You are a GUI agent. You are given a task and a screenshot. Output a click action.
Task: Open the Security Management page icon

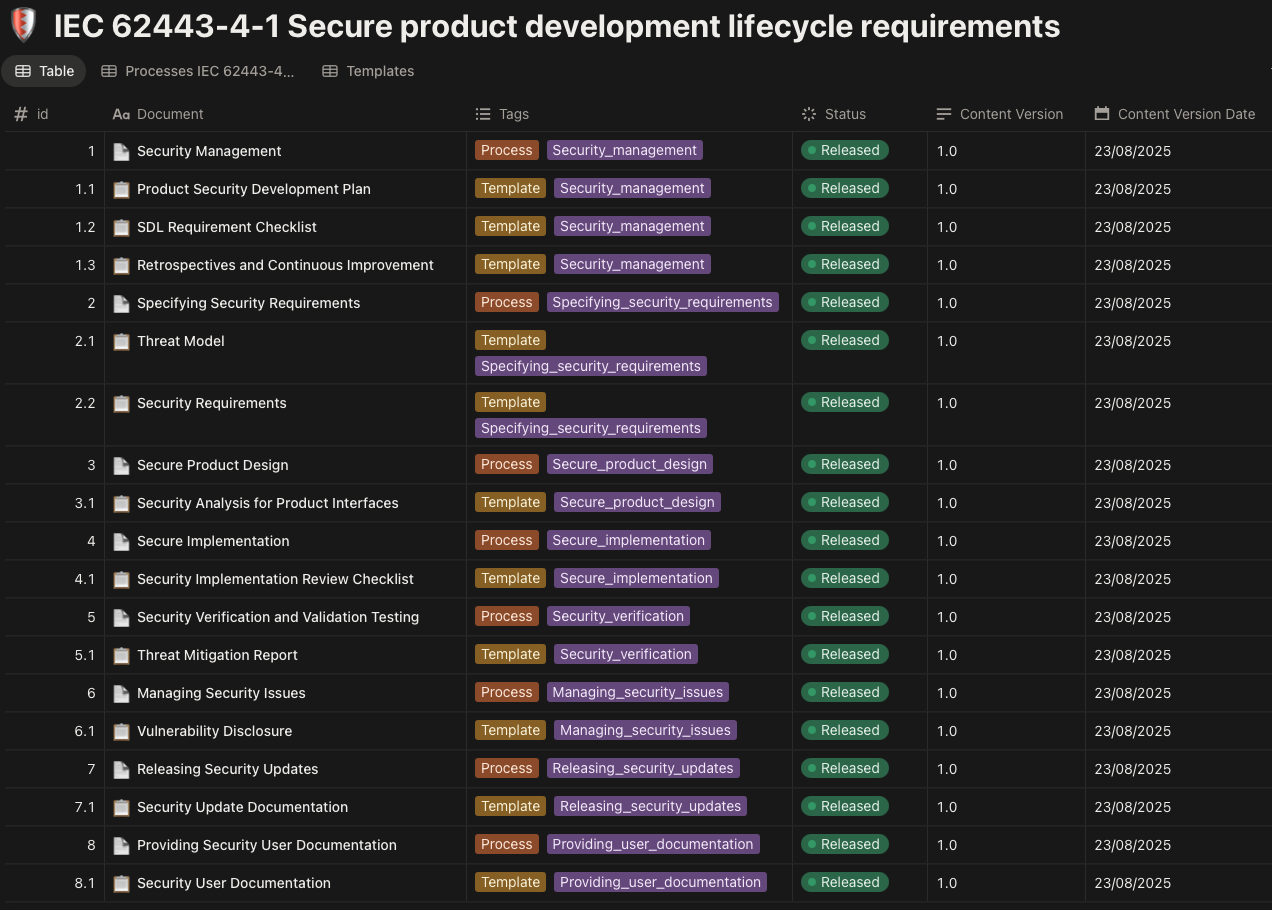(x=121, y=151)
